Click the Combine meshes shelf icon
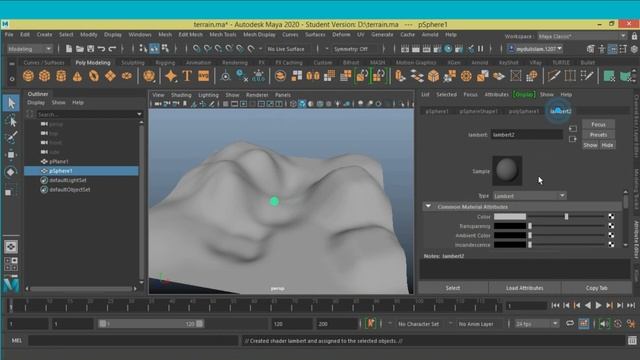Viewport: 640px width, 360px height. pos(280,76)
